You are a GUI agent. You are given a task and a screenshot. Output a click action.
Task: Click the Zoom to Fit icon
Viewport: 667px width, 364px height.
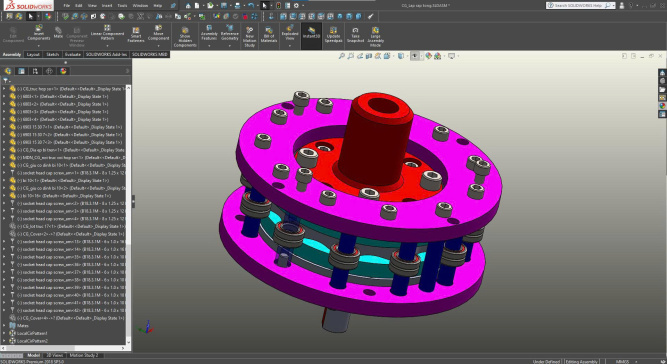point(342,56)
